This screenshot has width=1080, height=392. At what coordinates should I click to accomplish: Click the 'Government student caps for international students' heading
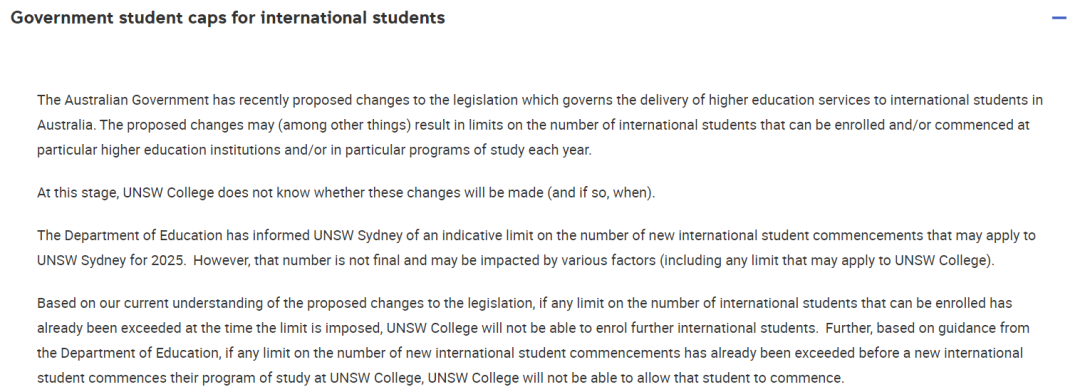point(228,18)
